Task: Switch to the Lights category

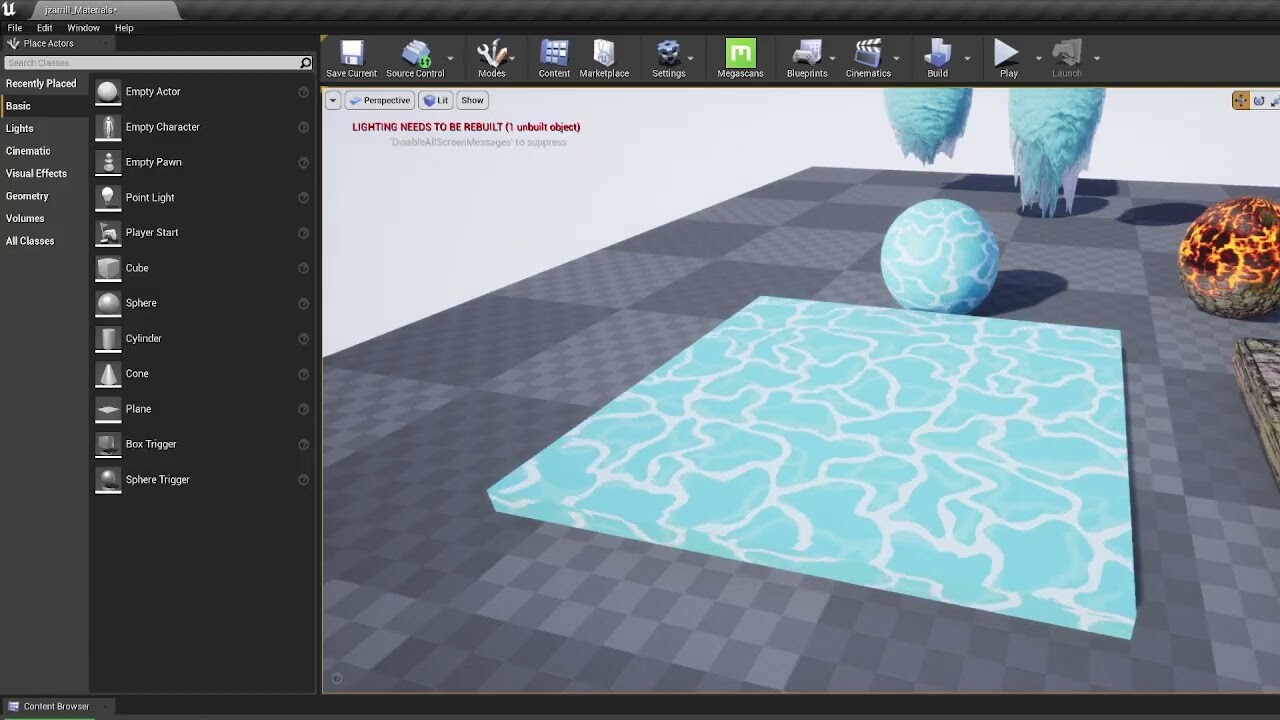Action: tap(19, 128)
